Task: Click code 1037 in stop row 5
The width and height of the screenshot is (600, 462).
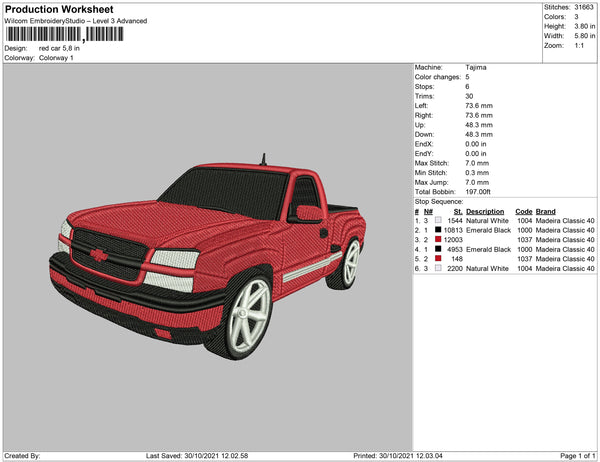Action: click(x=525, y=259)
